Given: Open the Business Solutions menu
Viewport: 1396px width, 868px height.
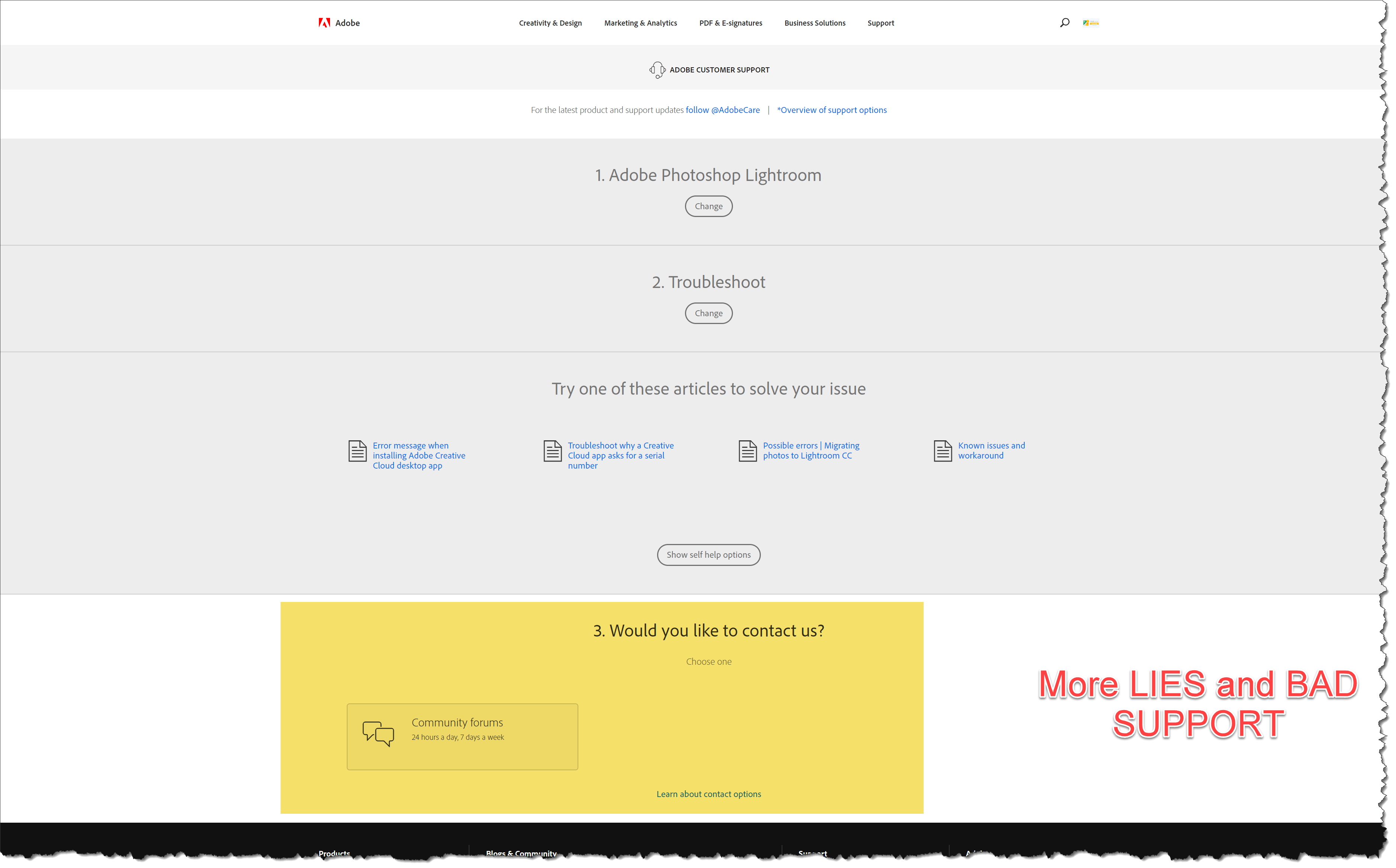Looking at the screenshot, I should [815, 23].
